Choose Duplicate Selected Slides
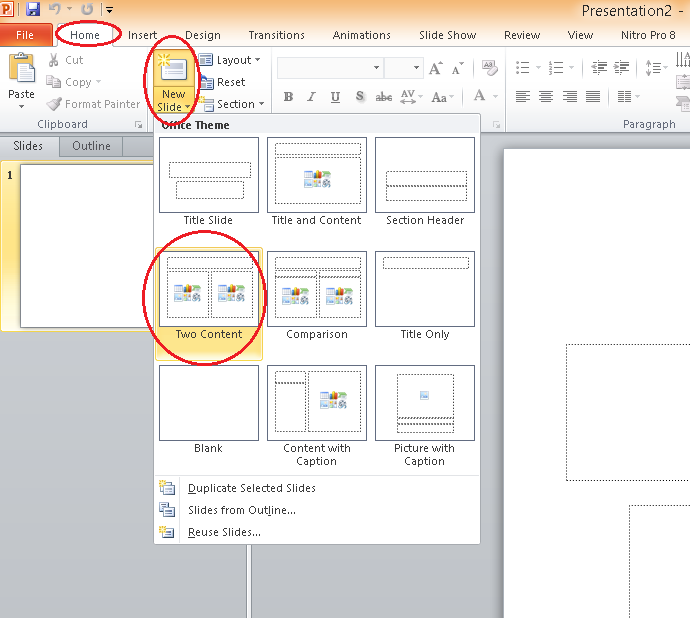 tap(251, 488)
